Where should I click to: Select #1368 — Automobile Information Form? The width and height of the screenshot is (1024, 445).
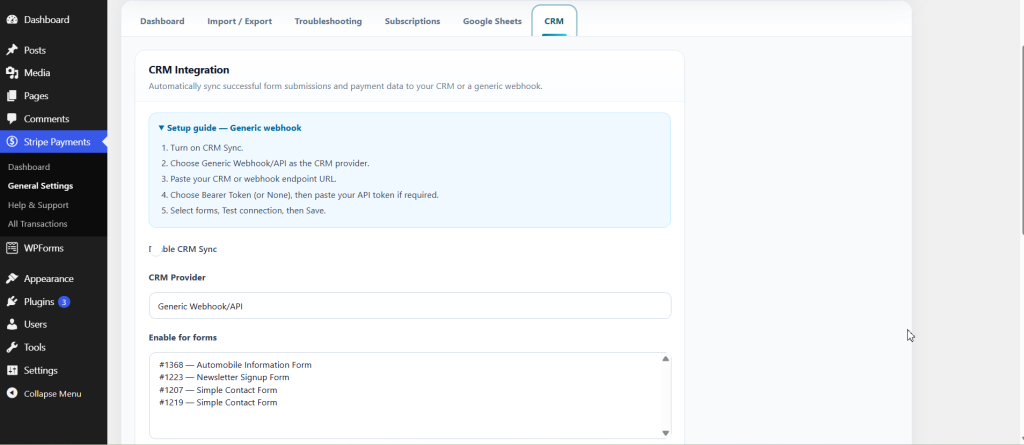pyautogui.click(x=235, y=365)
